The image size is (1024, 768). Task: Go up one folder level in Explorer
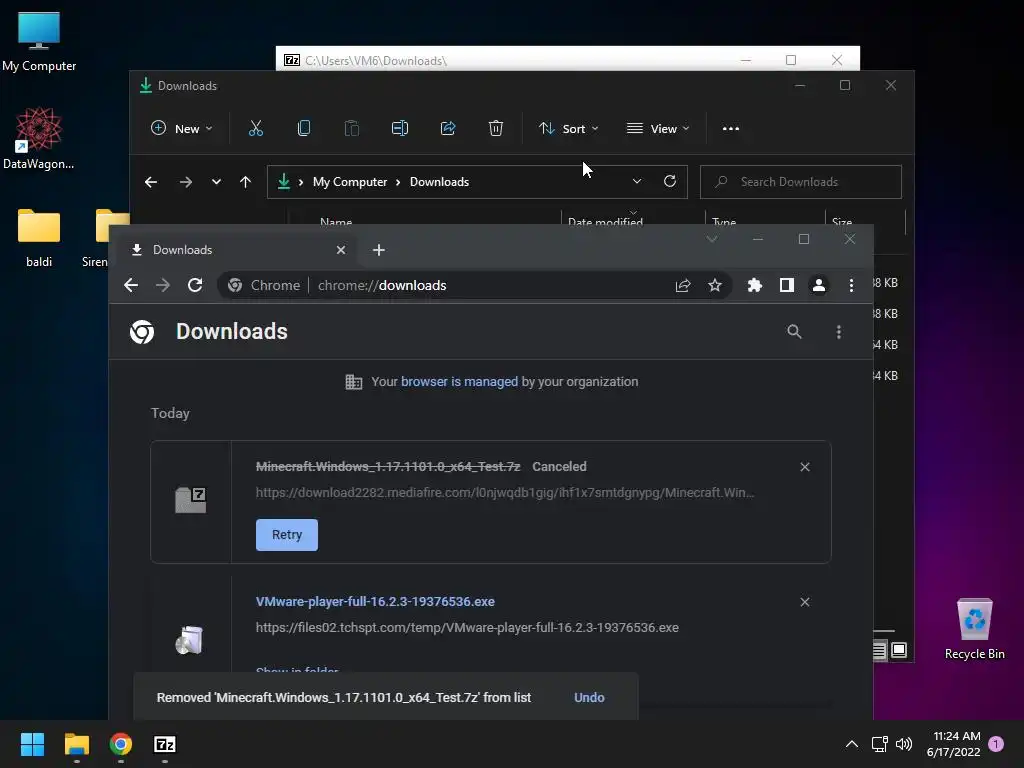(246, 182)
